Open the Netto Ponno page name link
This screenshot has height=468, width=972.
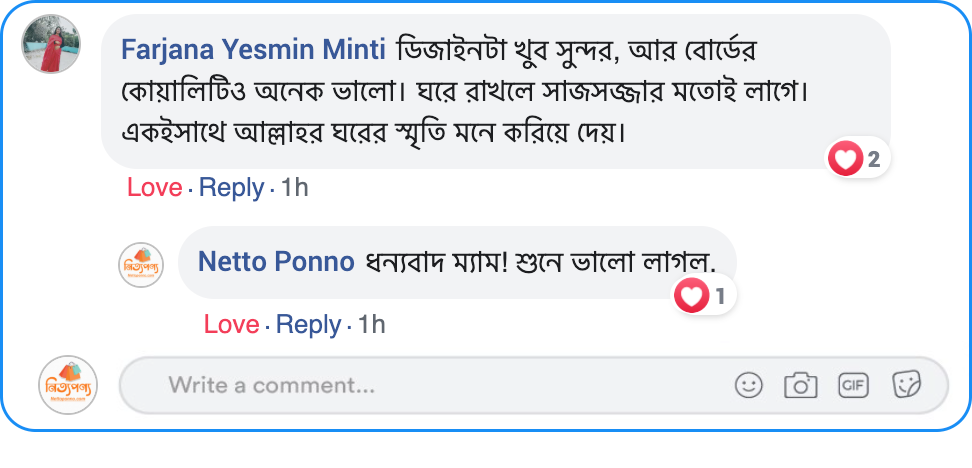[276, 262]
